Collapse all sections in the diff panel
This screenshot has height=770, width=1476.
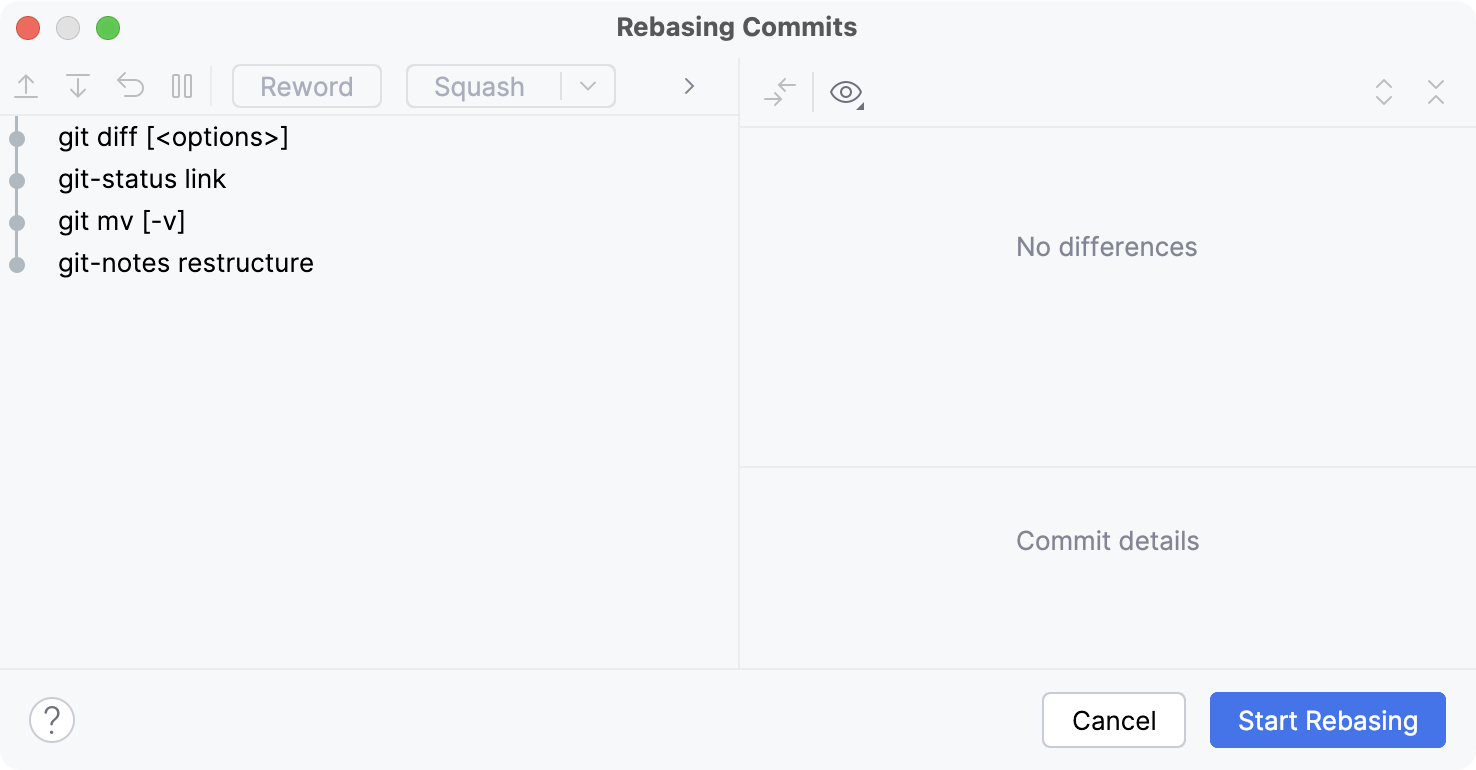tap(1436, 92)
